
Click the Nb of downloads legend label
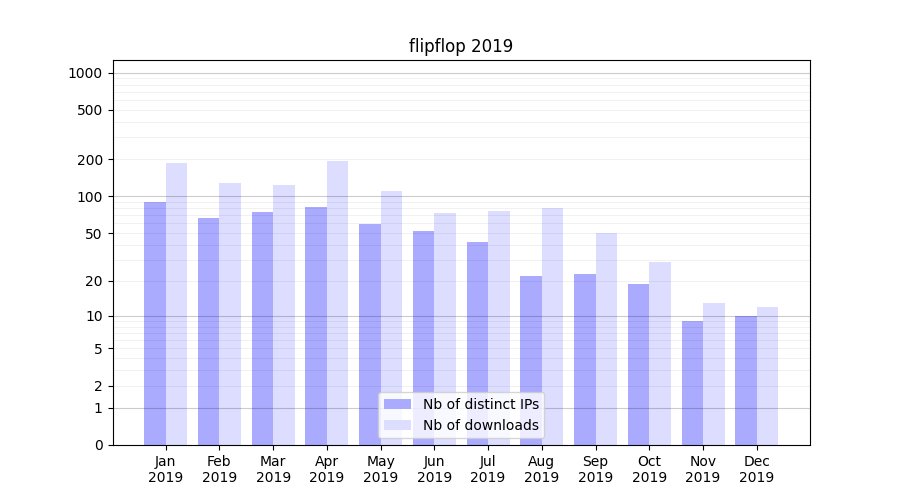point(480,425)
